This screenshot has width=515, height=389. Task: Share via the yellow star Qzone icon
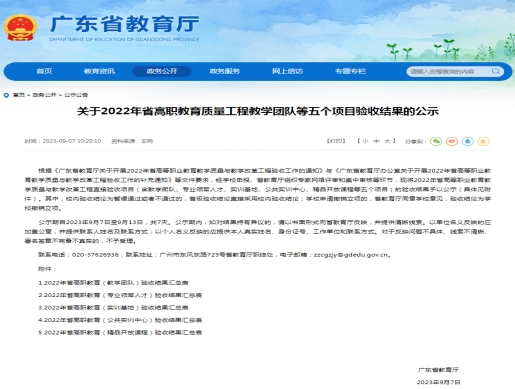point(483,141)
